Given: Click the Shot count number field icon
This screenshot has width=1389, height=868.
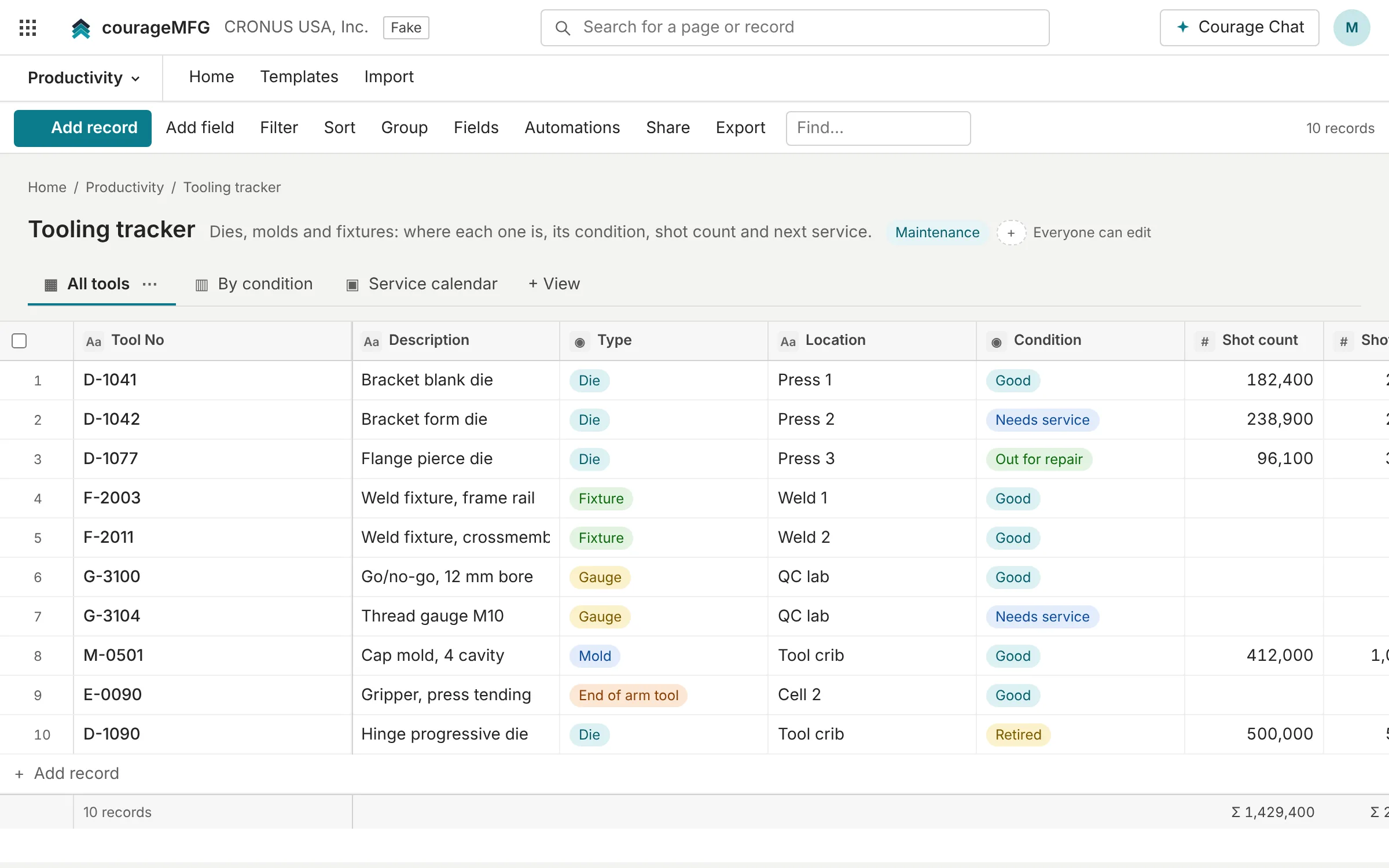Looking at the screenshot, I should 1204,341.
